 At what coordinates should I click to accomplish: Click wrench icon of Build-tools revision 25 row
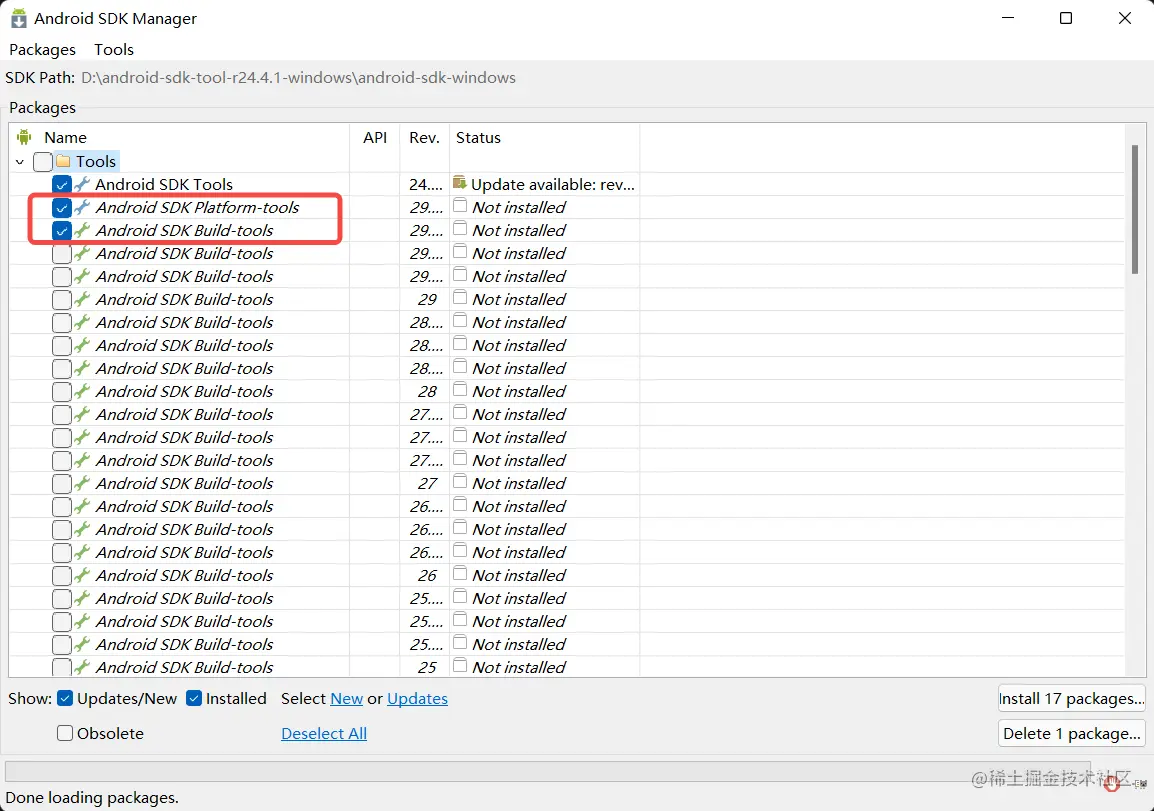(x=82, y=667)
